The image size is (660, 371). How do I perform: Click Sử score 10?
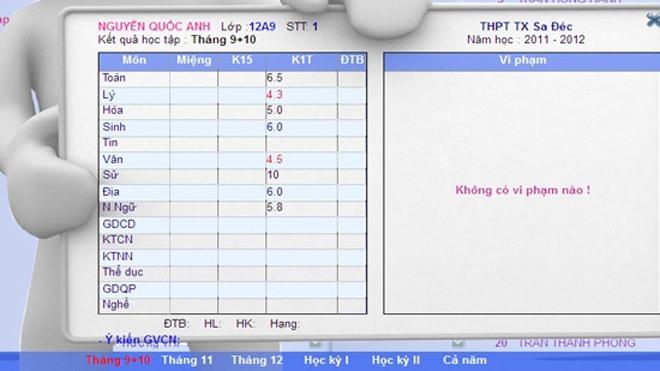[x=273, y=175]
